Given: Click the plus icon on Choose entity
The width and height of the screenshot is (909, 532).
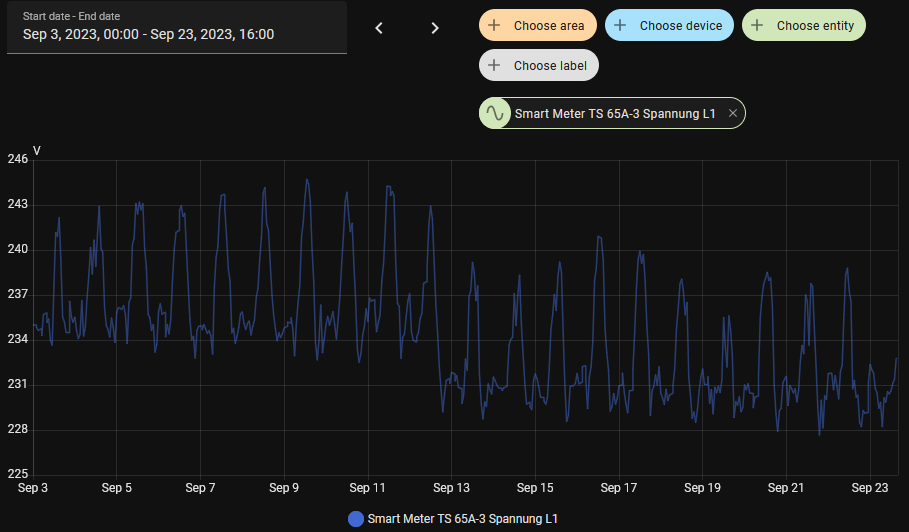Looking at the screenshot, I should 757,25.
